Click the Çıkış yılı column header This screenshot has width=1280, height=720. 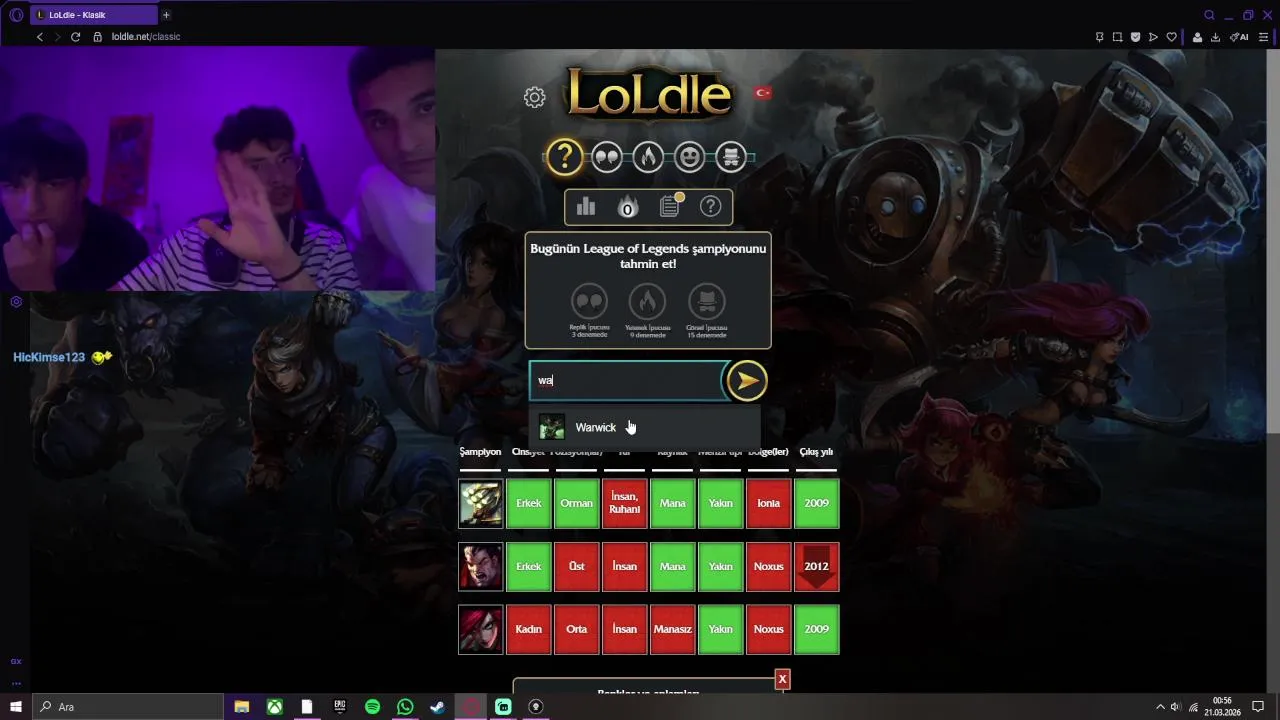pos(816,452)
